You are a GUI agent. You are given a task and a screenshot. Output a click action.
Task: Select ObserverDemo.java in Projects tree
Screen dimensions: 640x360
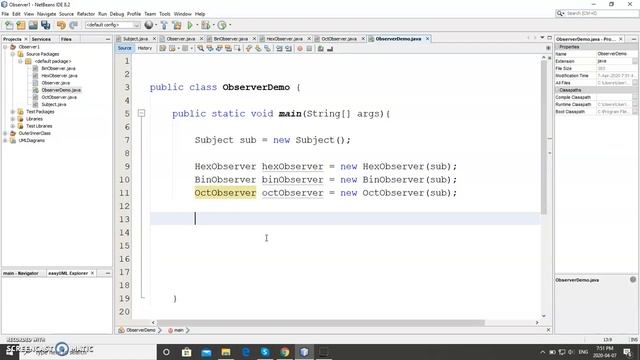[61, 90]
